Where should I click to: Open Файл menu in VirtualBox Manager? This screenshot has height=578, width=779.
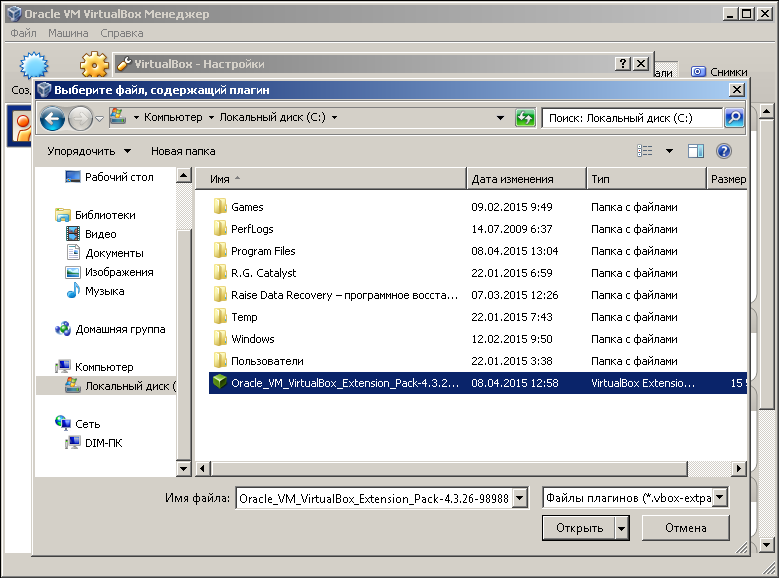(23, 33)
